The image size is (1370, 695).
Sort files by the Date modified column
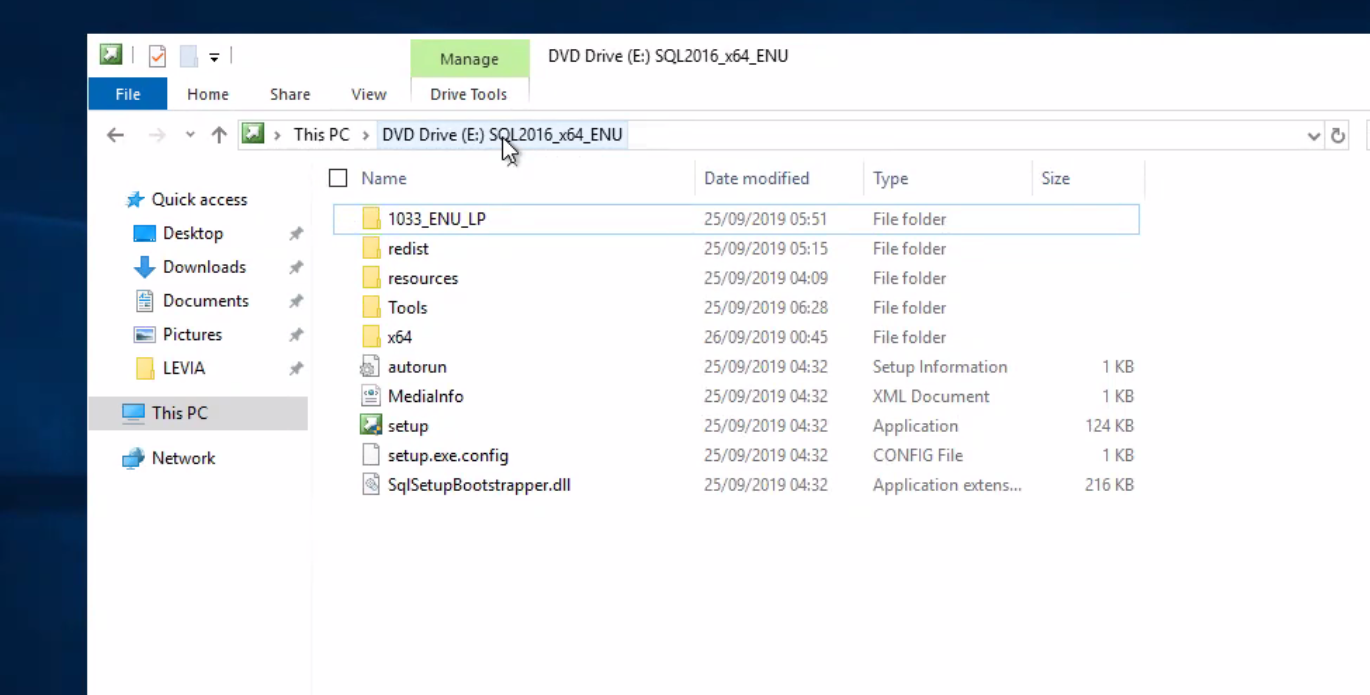[756, 178]
